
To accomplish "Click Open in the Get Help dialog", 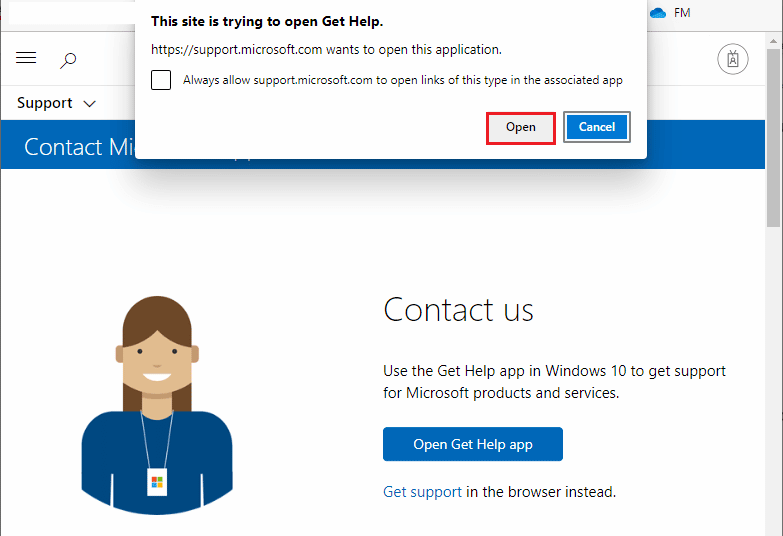I will pyautogui.click(x=520, y=127).
